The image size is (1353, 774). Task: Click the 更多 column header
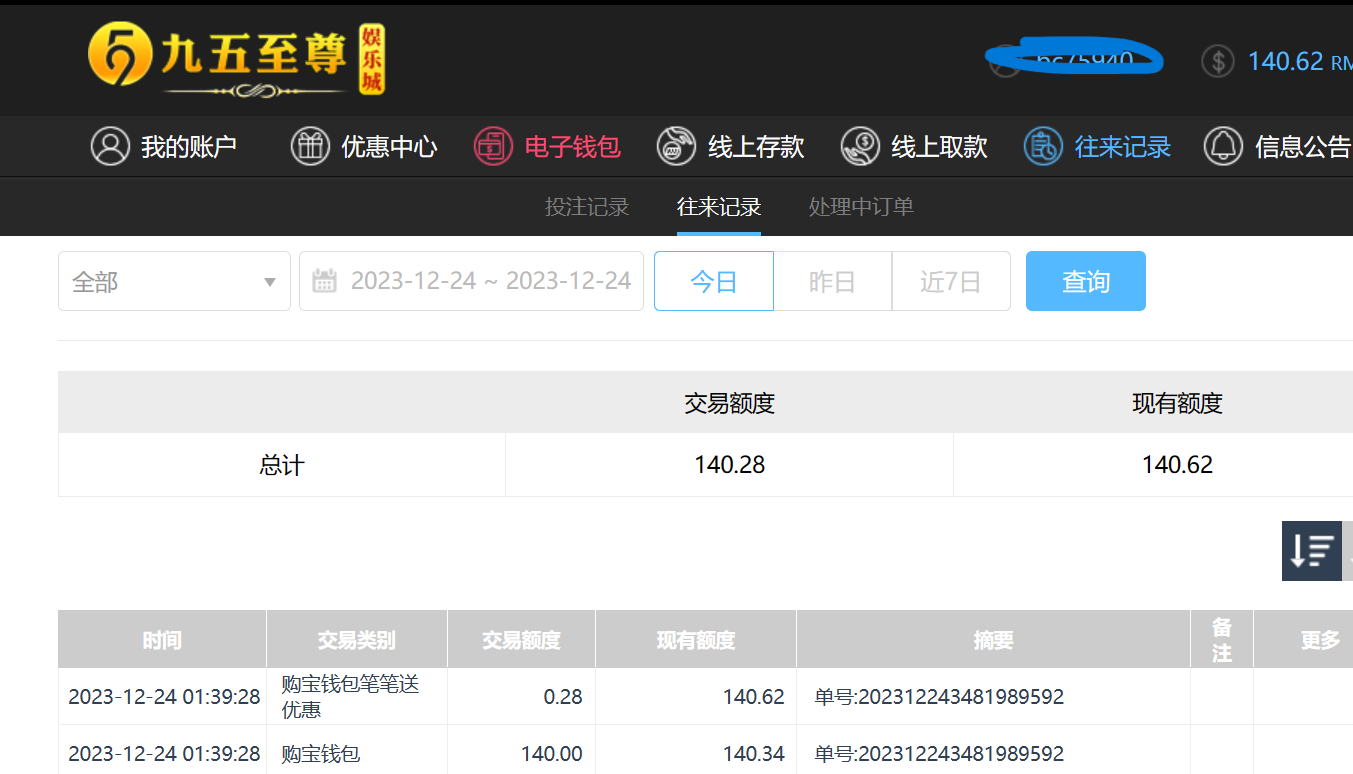[x=1320, y=640]
